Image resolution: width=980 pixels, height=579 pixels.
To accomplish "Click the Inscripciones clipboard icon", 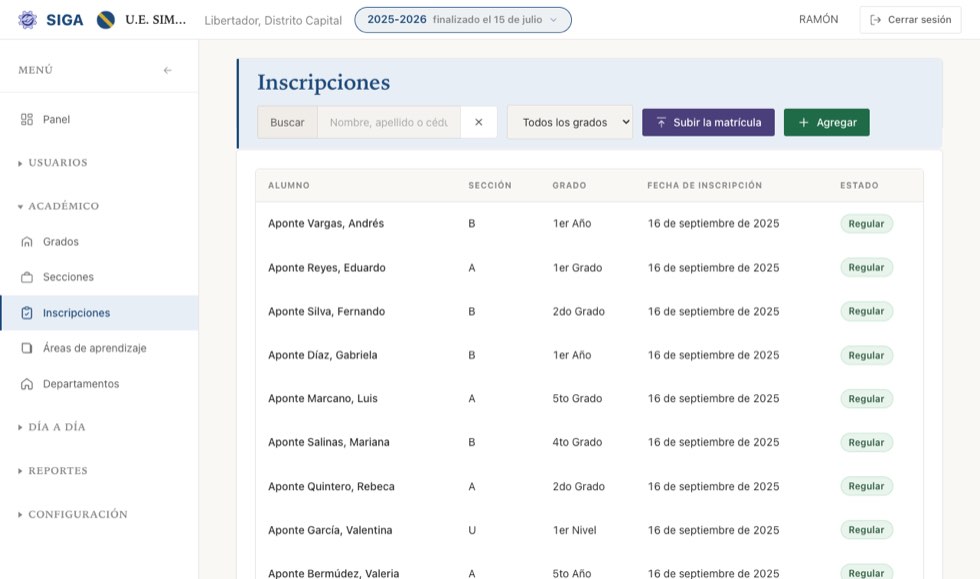I will point(27,313).
